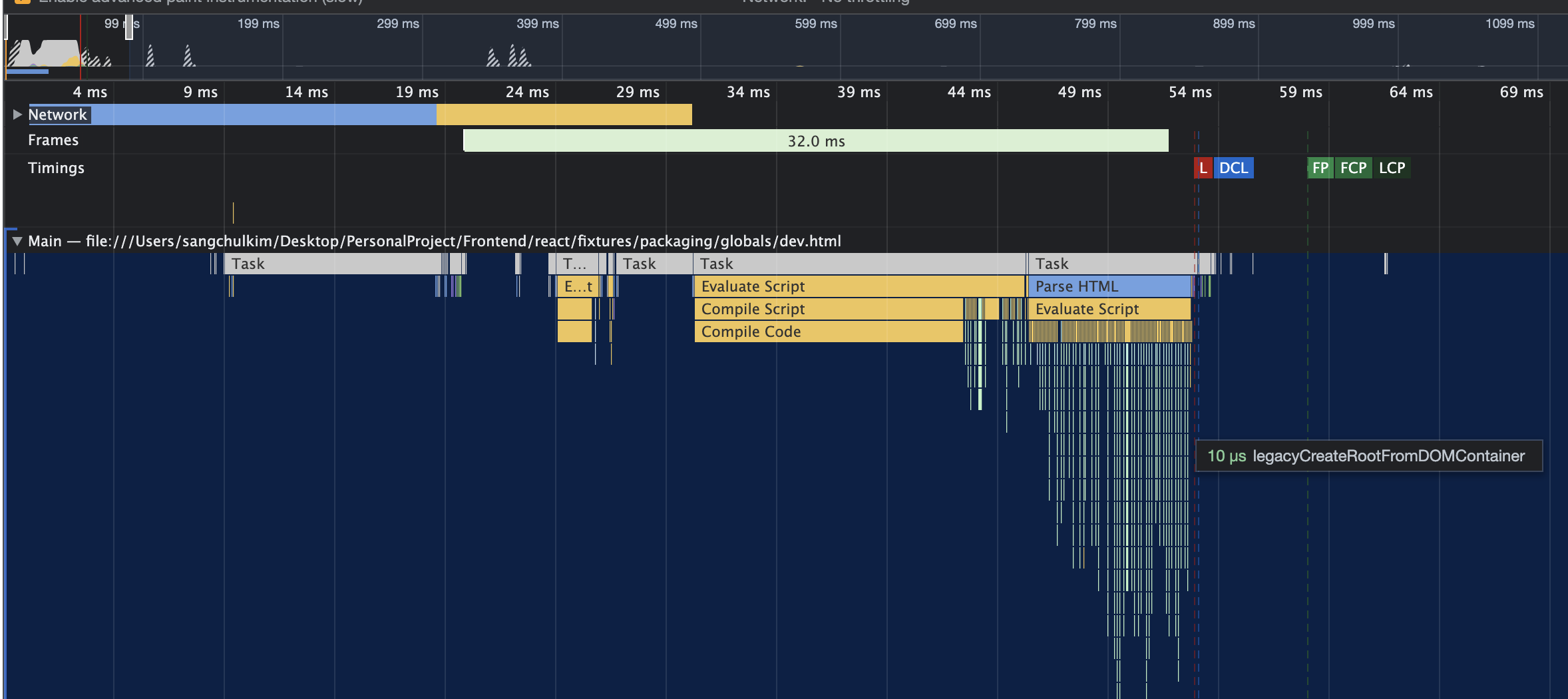The height and width of the screenshot is (699, 1568).
Task: Click the DCL timing marker
Action: click(x=1234, y=168)
